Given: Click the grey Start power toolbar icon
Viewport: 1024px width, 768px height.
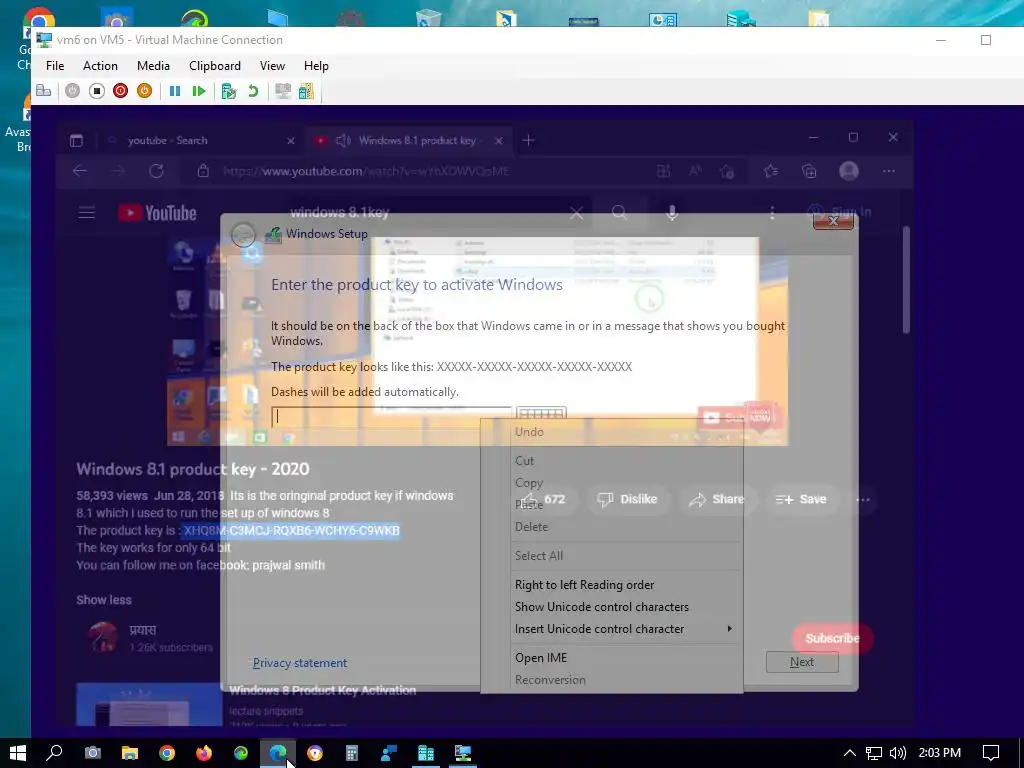Looking at the screenshot, I should click(72, 91).
